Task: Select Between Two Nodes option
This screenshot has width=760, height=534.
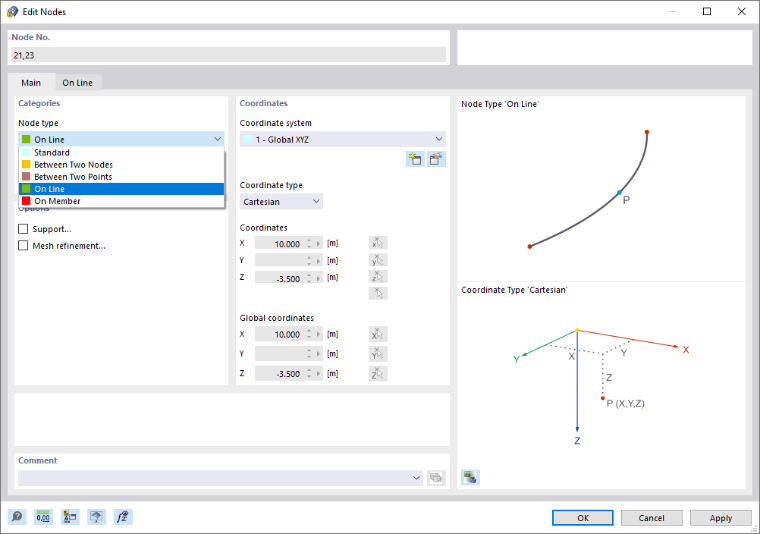Action: [121, 165]
